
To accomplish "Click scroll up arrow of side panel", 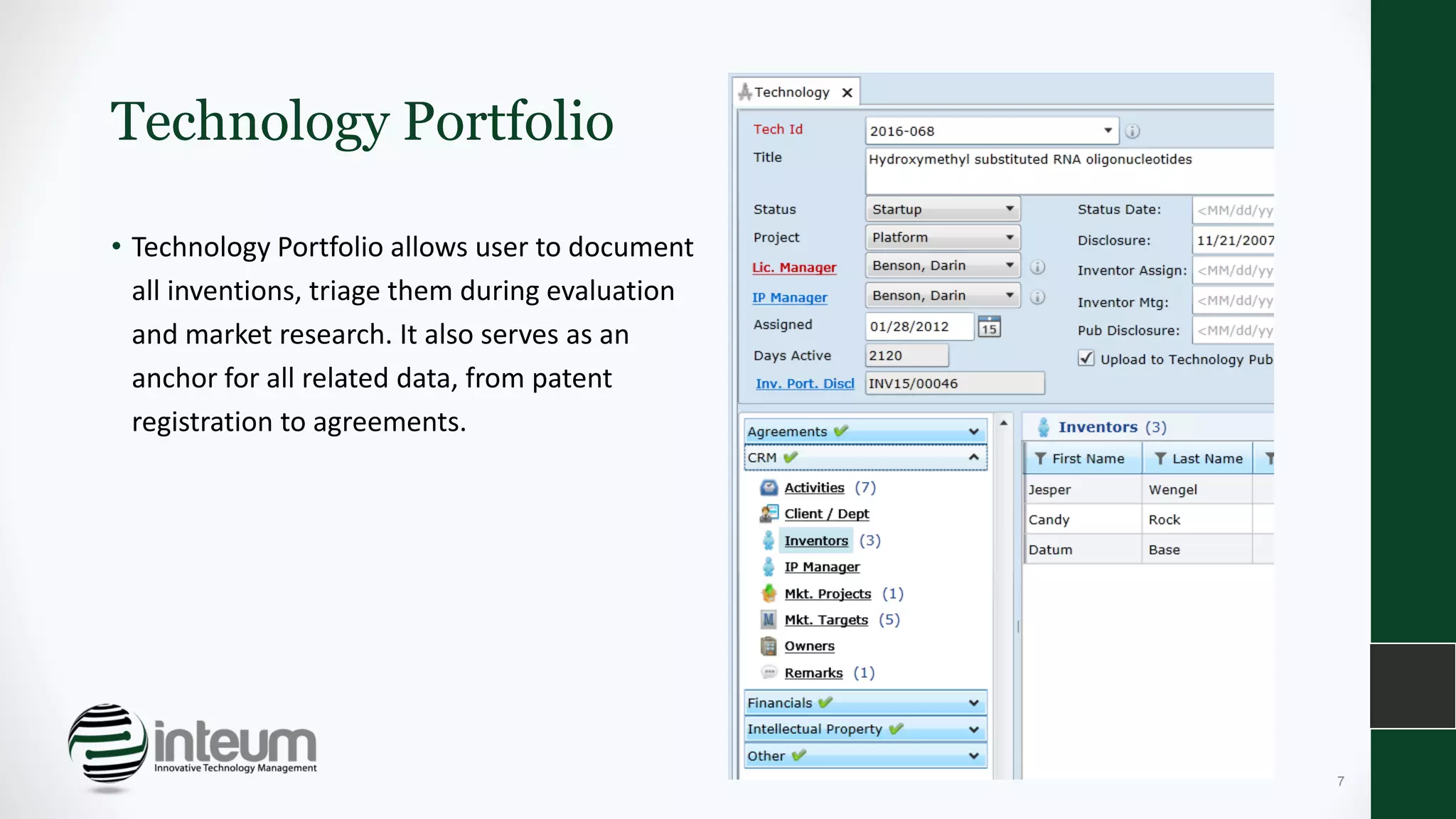I will click(1004, 423).
